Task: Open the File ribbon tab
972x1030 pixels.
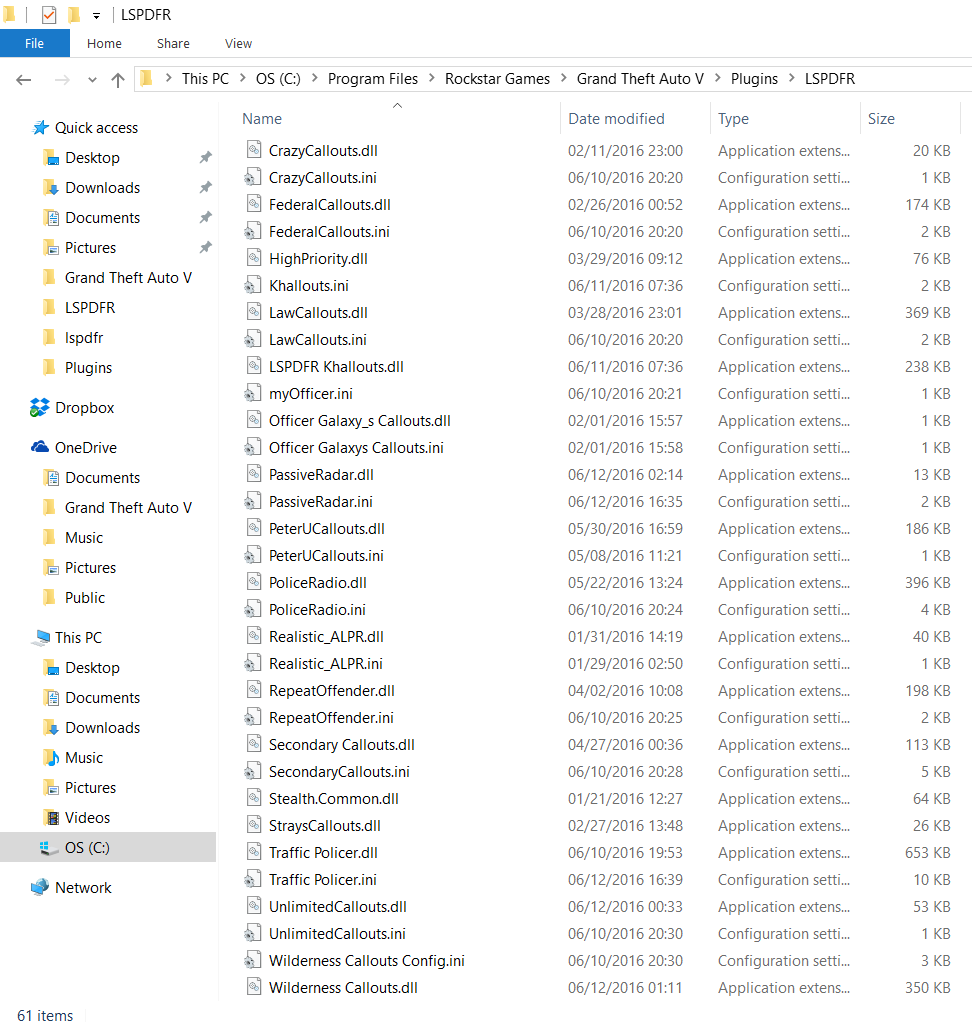Action: [35, 43]
